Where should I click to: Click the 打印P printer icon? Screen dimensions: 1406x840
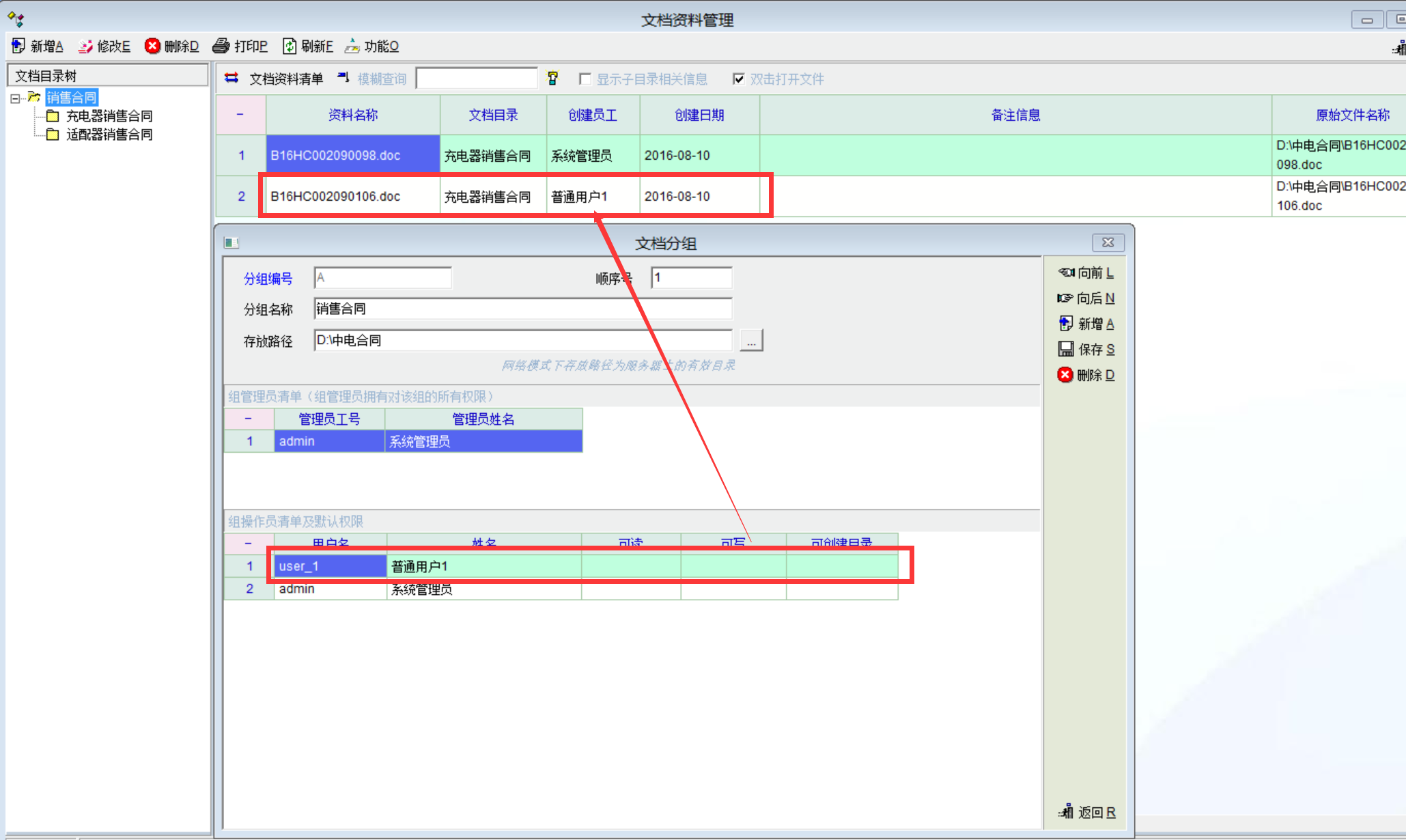click(x=221, y=46)
